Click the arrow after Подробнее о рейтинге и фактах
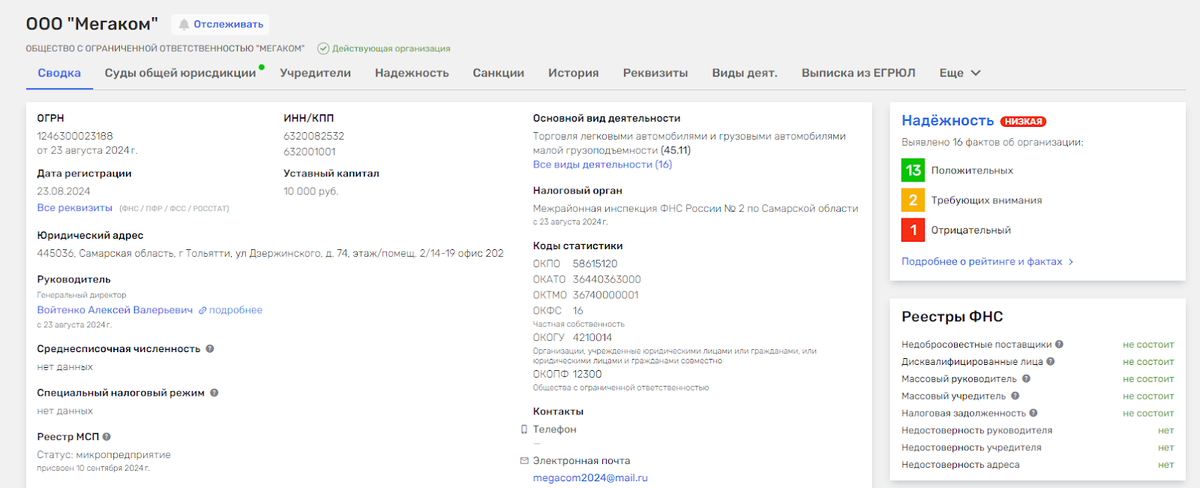The height and width of the screenshot is (488, 1200). (x=1070, y=261)
